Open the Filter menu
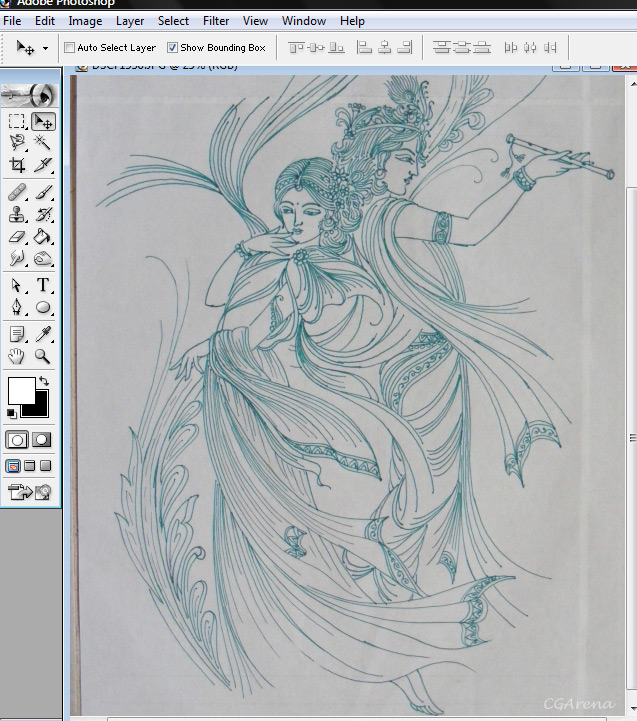This screenshot has height=721, width=637. click(x=216, y=21)
